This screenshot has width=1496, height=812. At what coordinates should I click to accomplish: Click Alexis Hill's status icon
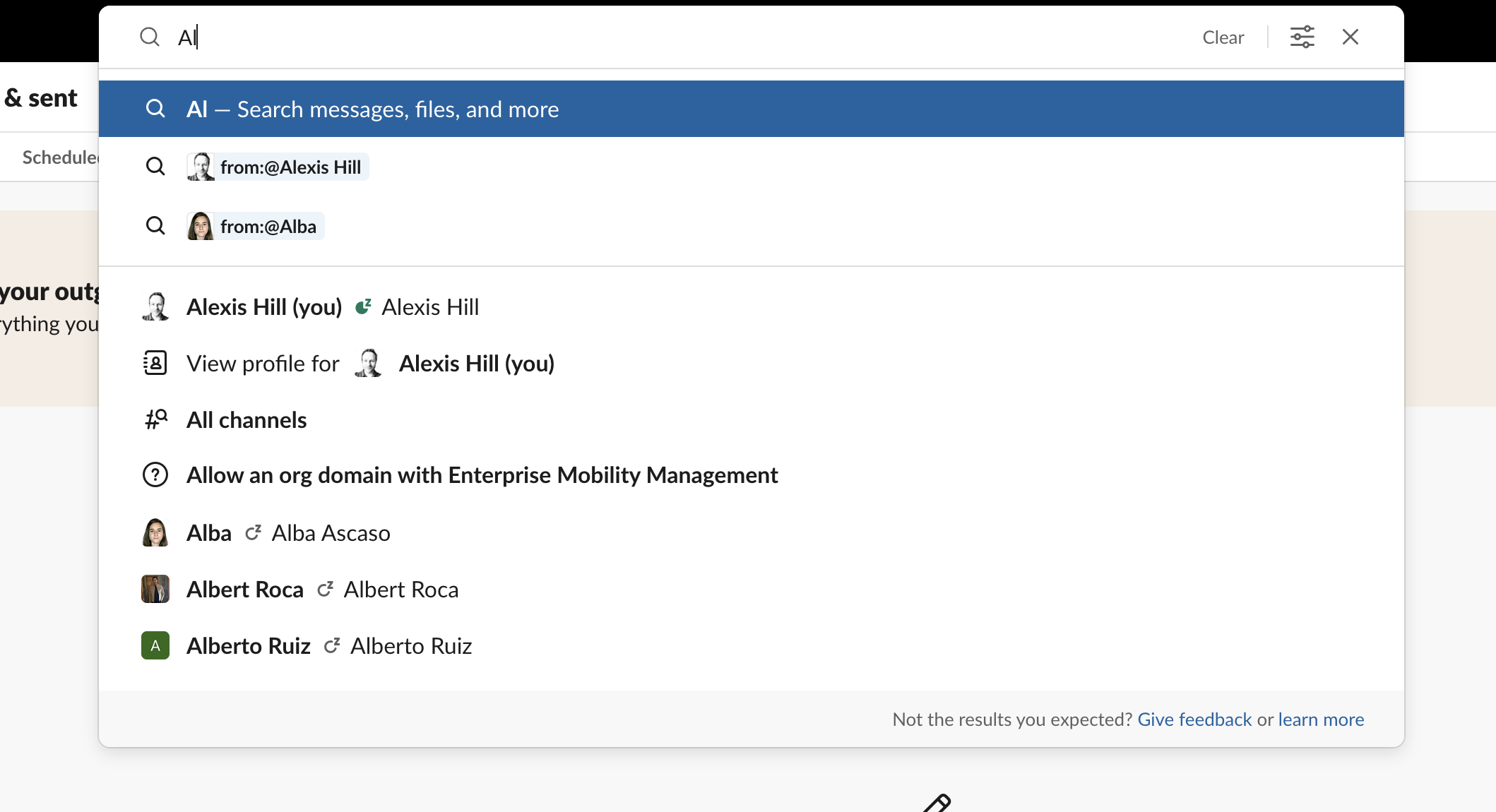363,307
